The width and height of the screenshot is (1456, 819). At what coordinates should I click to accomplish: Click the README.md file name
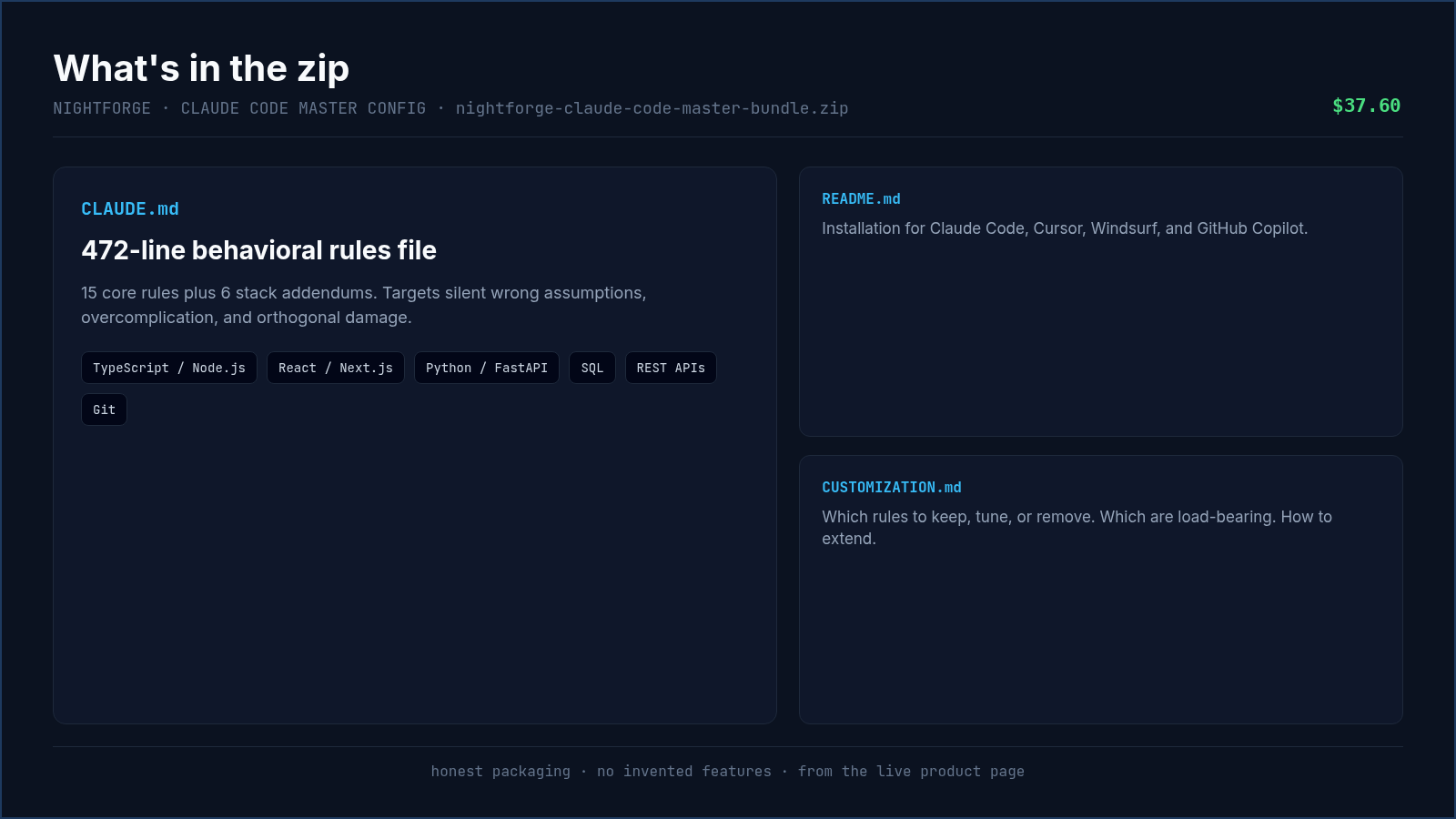(x=861, y=199)
